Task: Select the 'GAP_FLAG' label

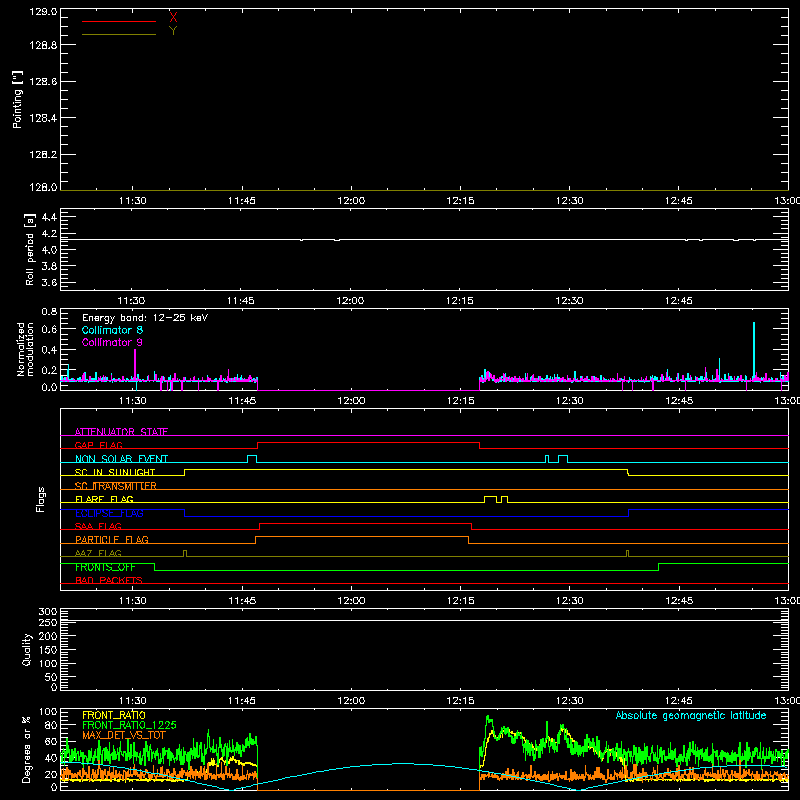Action: click(98, 445)
